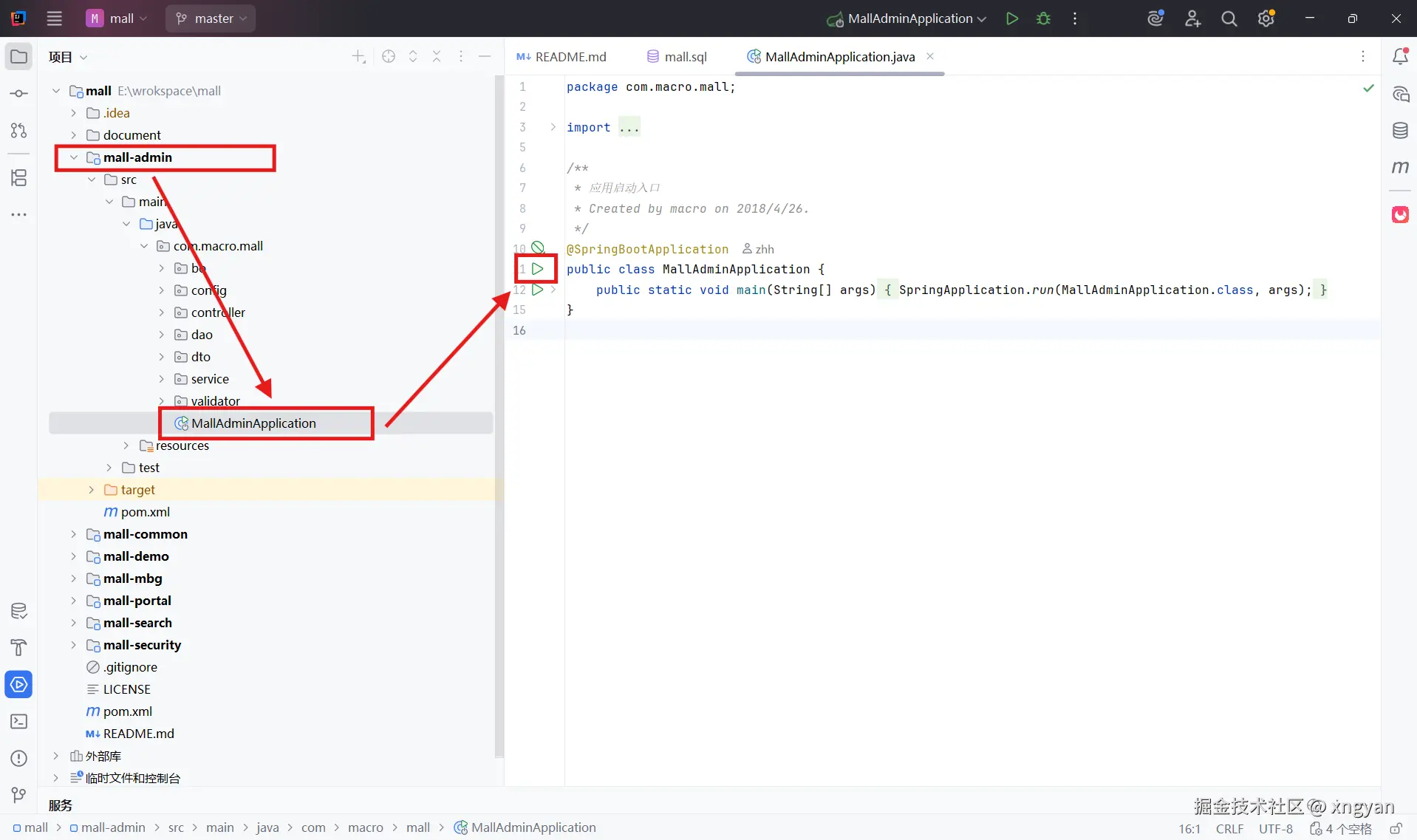
Task: Start debugging with the bug icon
Action: [x=1043, y=18]
